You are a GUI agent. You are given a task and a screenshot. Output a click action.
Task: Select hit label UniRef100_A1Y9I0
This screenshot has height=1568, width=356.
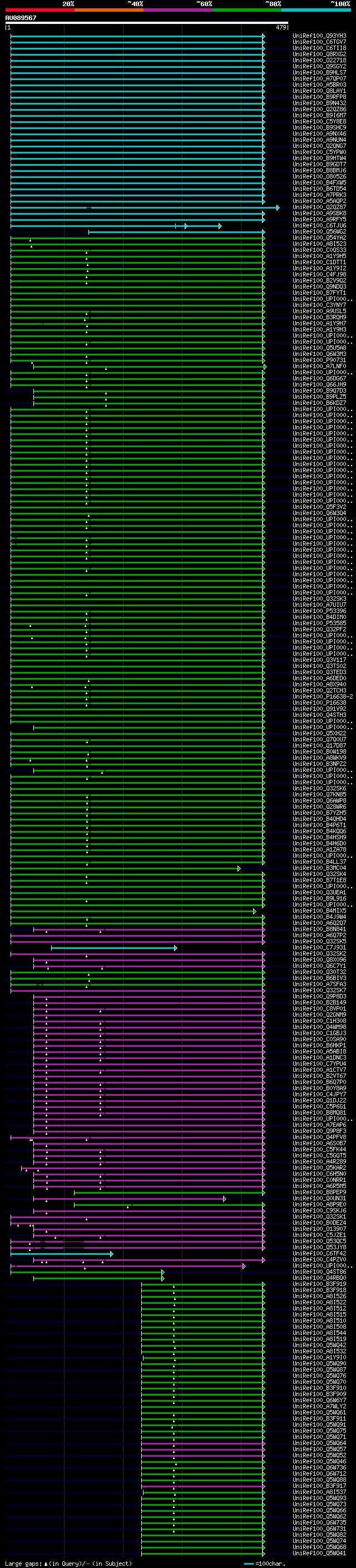pos(319,1357)
